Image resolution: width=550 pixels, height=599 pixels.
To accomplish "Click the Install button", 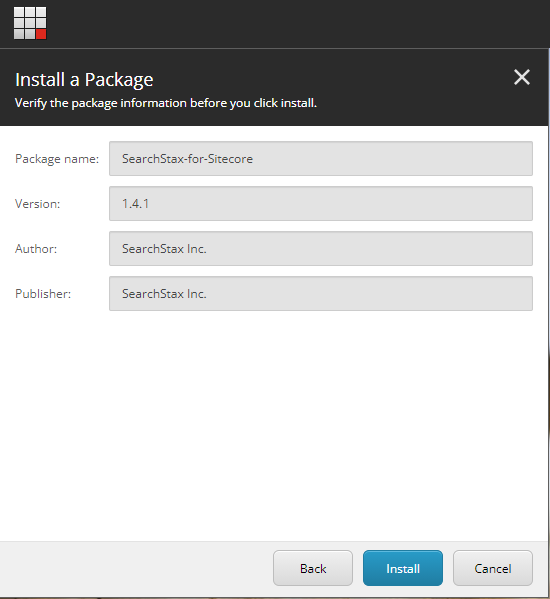I will click(403, 568).
